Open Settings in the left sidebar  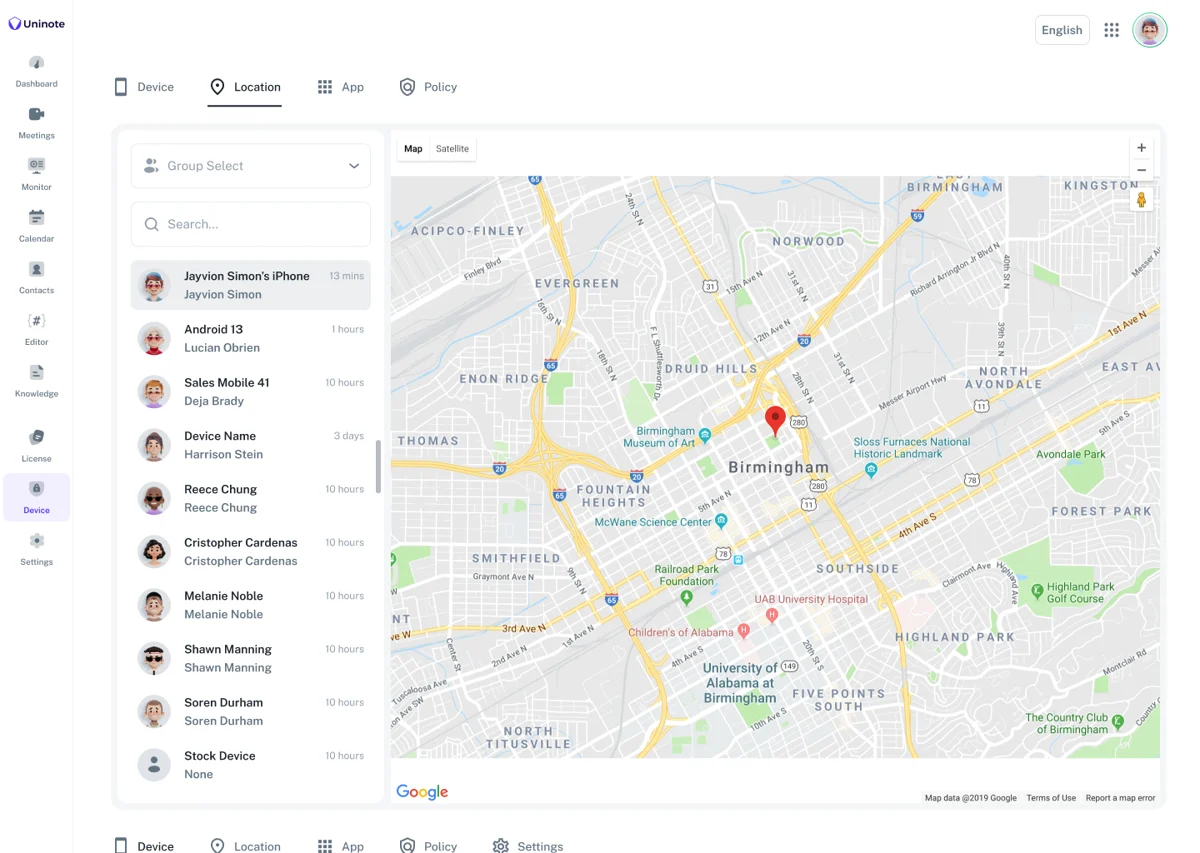click(36, 550)
